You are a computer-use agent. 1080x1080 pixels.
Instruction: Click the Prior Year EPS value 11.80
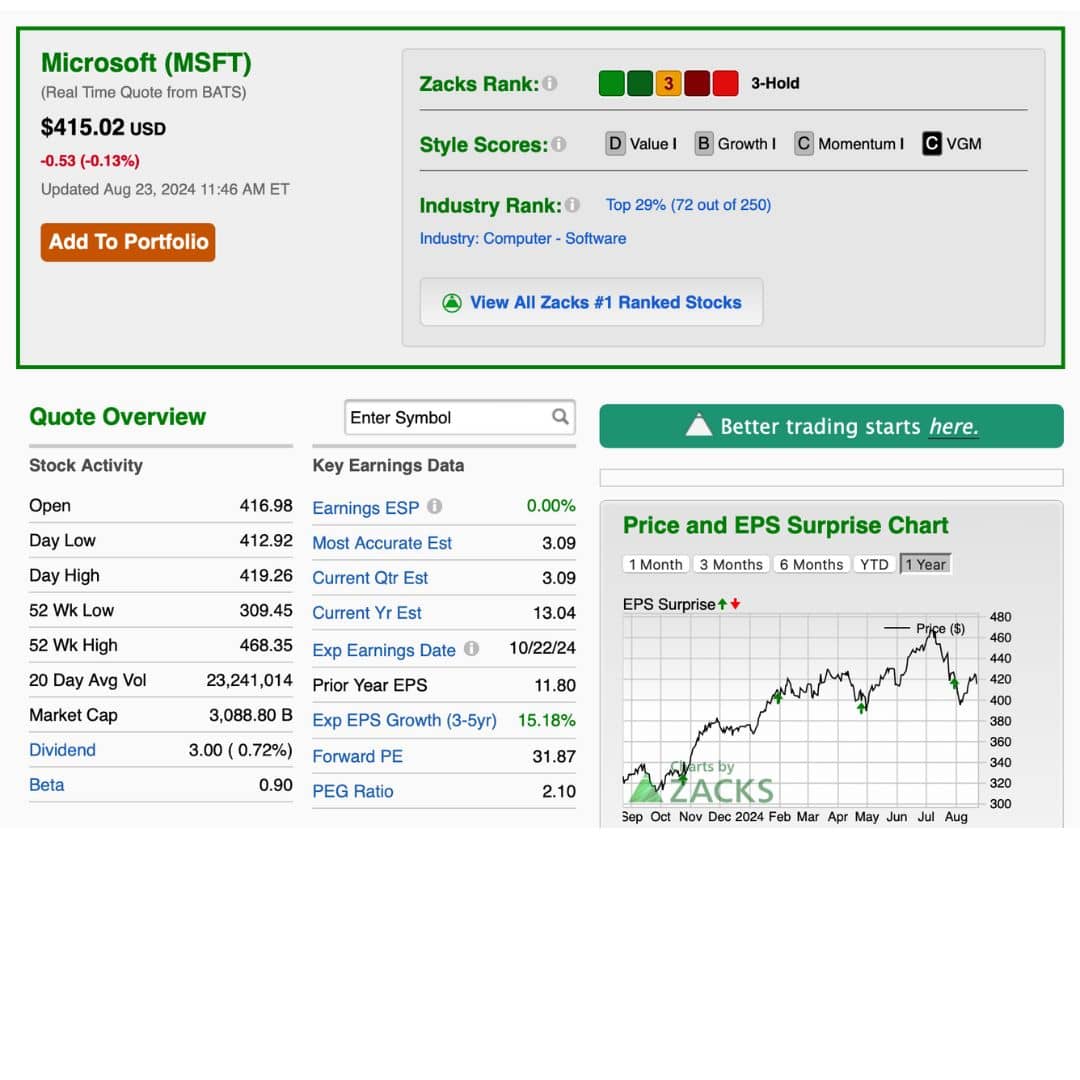[554, 685]
